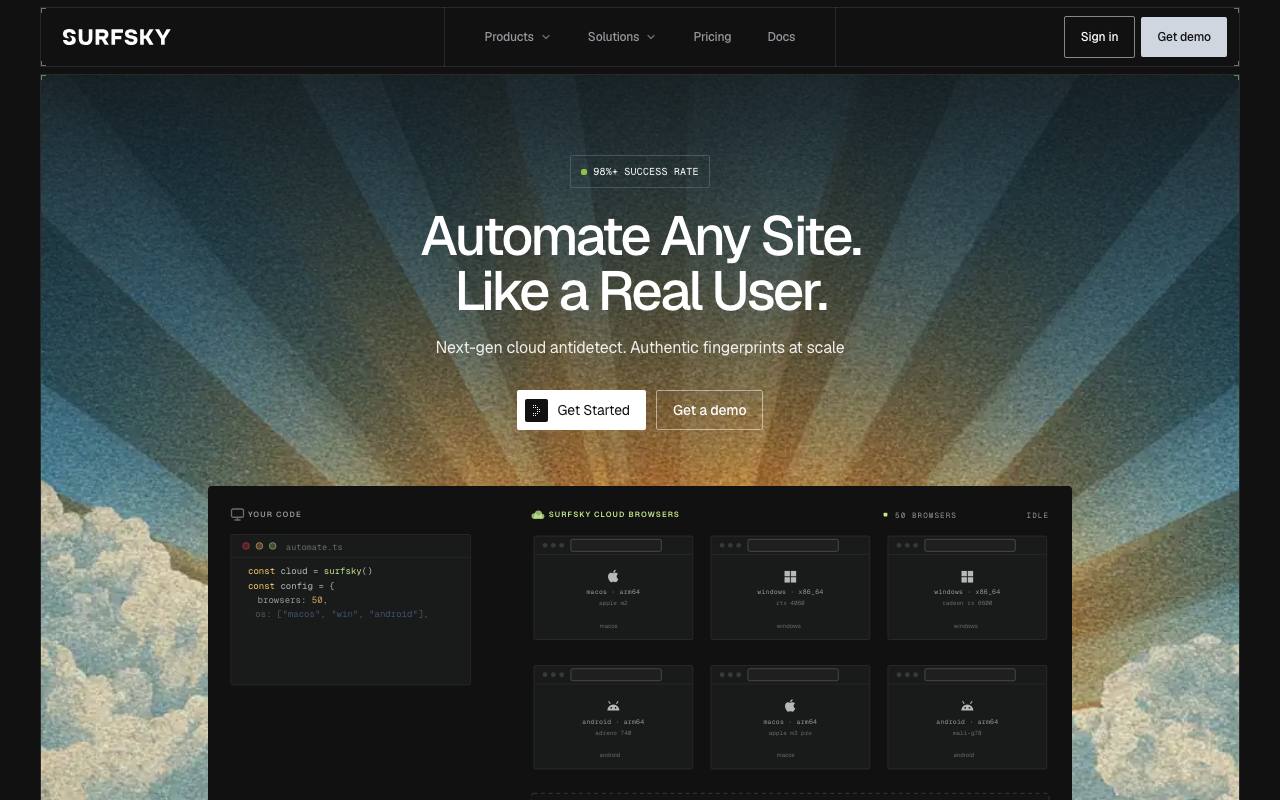Click the Windows icon in radeon rx 6600 card
This screenshot has width=1280, height=800.
(x=967, y=576)
